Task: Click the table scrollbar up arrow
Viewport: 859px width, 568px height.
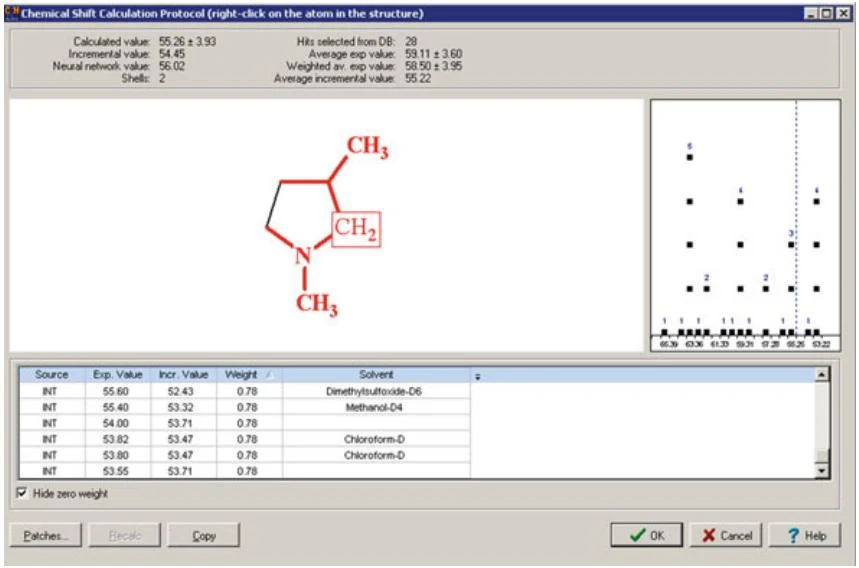Action: [821, 375]
